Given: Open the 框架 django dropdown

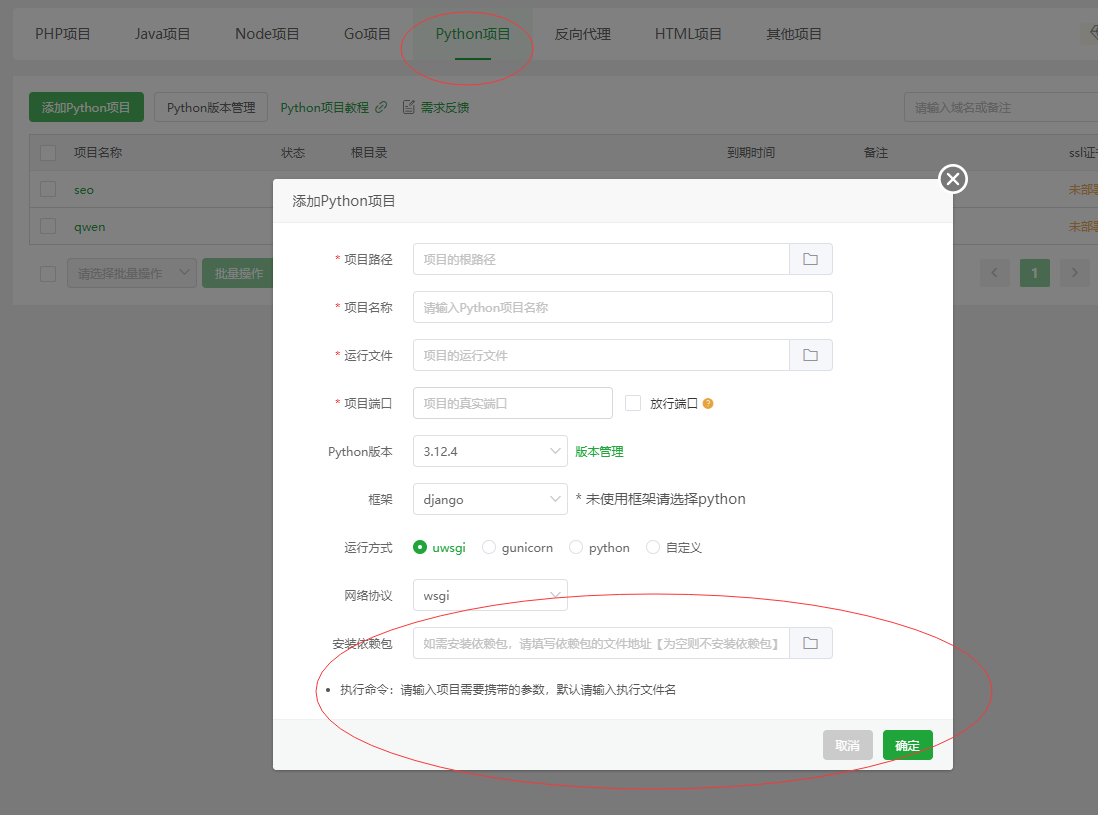Looking at the screenshot, I should click(490, 499).
